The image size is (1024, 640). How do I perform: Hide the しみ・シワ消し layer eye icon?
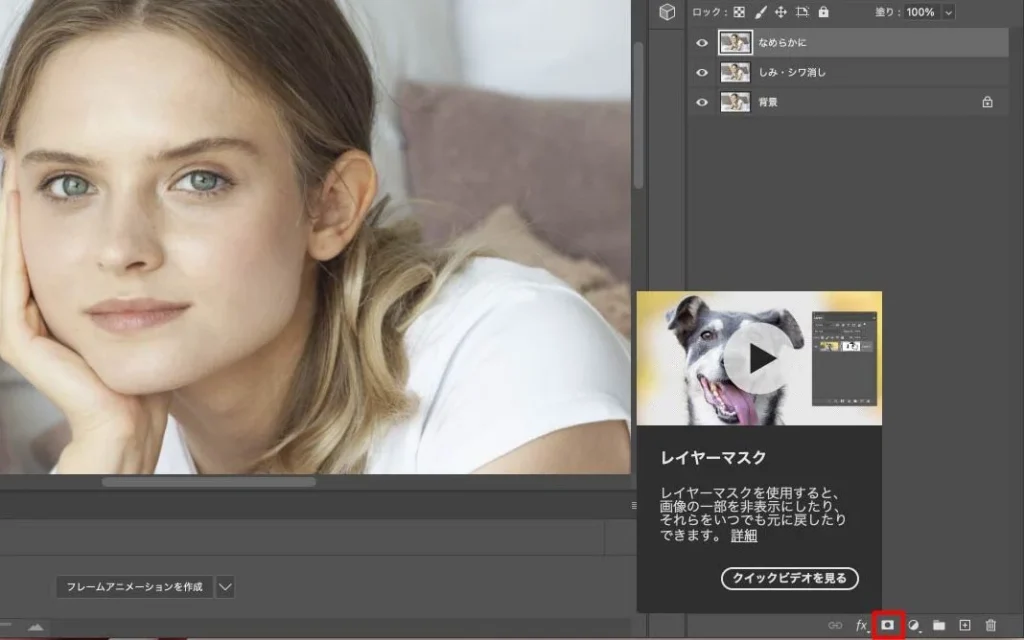(x=702, y=72)
